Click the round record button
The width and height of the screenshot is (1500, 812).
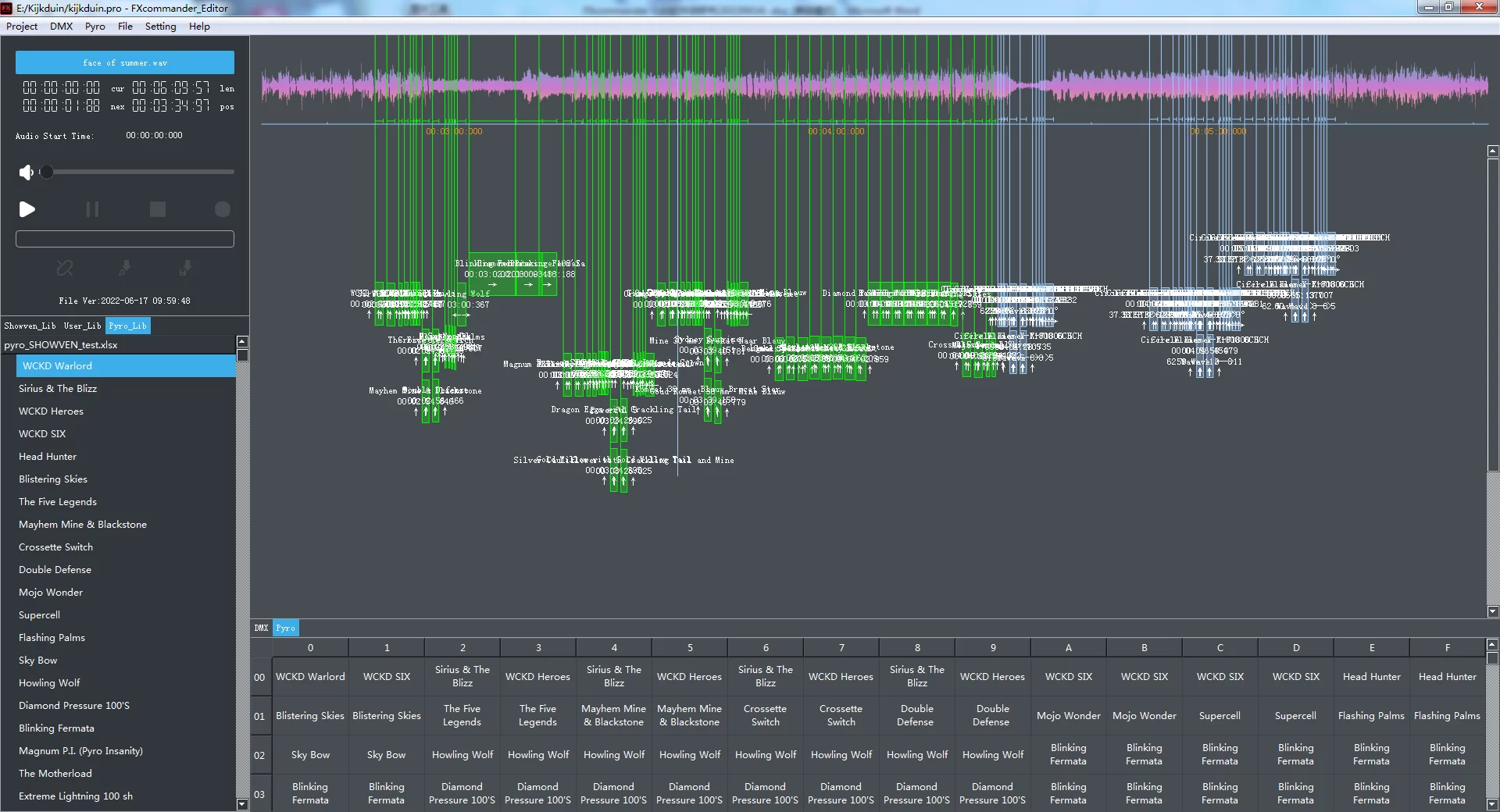click(x=223, y=209)
